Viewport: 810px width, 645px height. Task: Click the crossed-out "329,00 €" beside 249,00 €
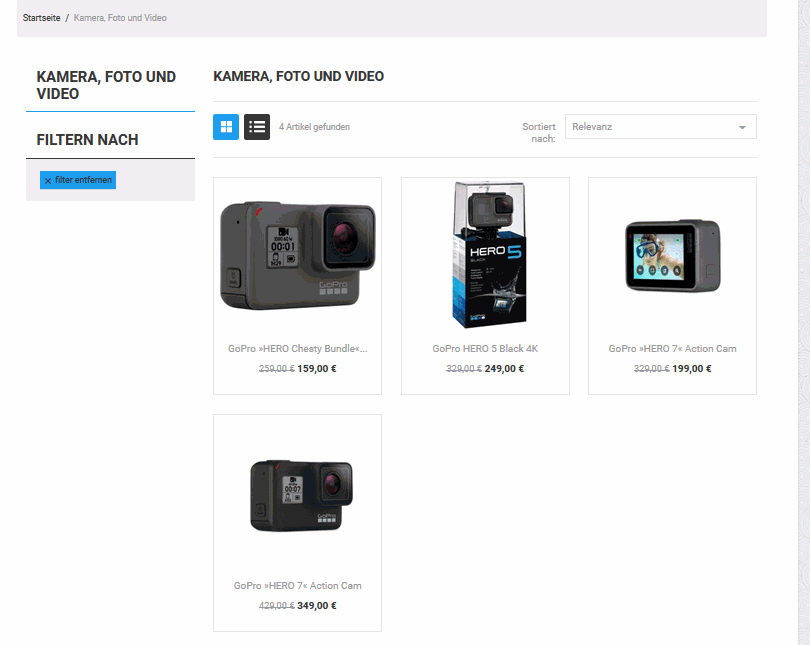pyautogui.click(x=464, y=369)
